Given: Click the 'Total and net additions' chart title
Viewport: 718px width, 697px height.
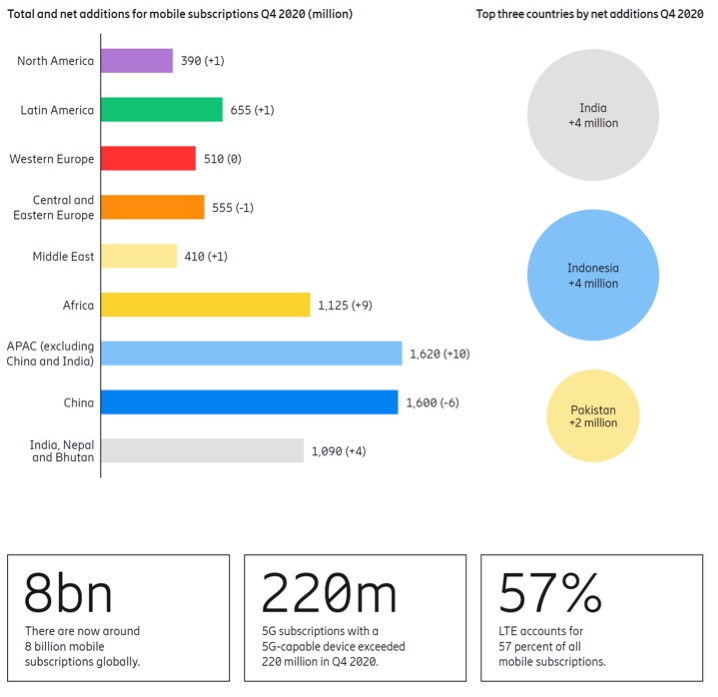Looking at the screenshot, I should (180, 14).
